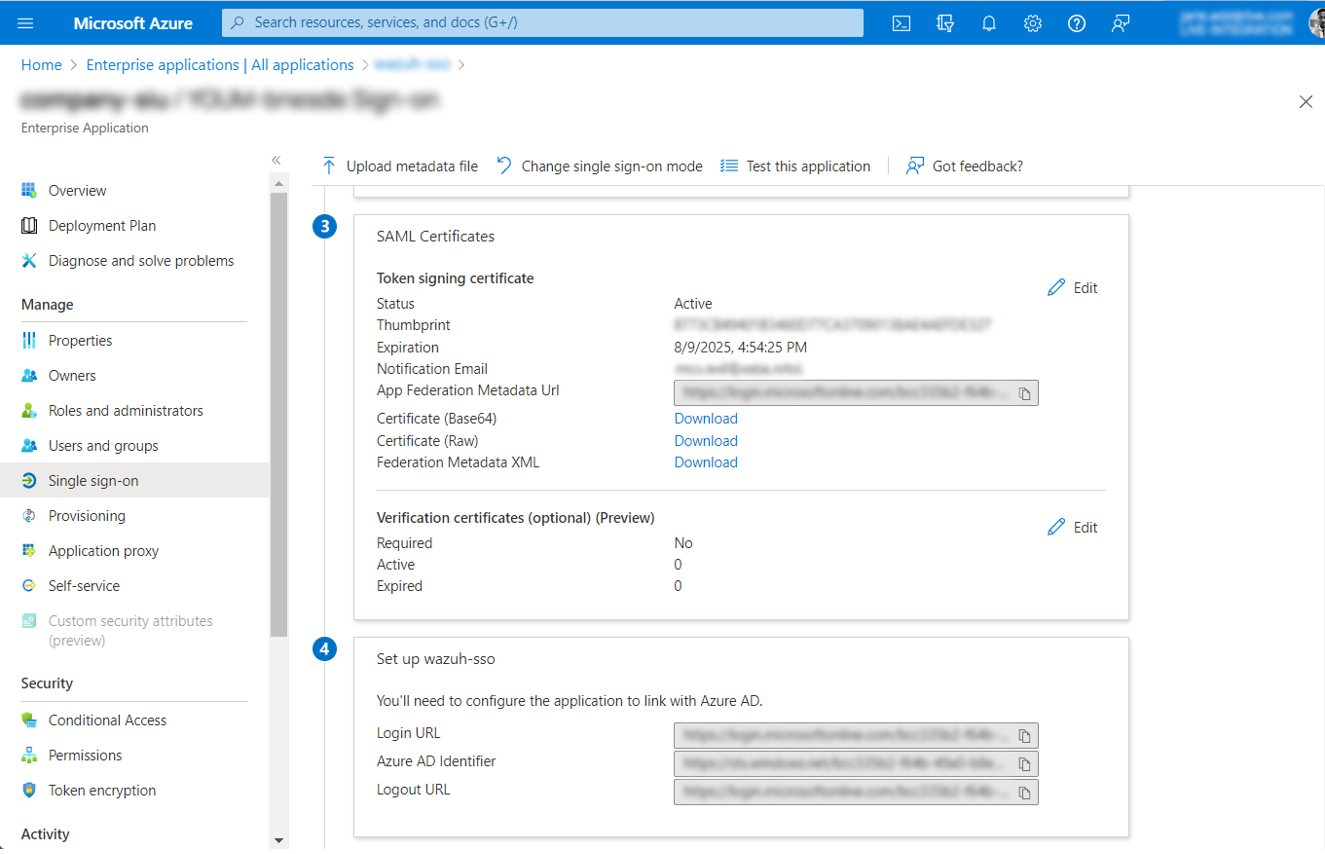The image size is (1325, 854).
Task: Copy the App Federation Metadata Url
Action: 1025,393
